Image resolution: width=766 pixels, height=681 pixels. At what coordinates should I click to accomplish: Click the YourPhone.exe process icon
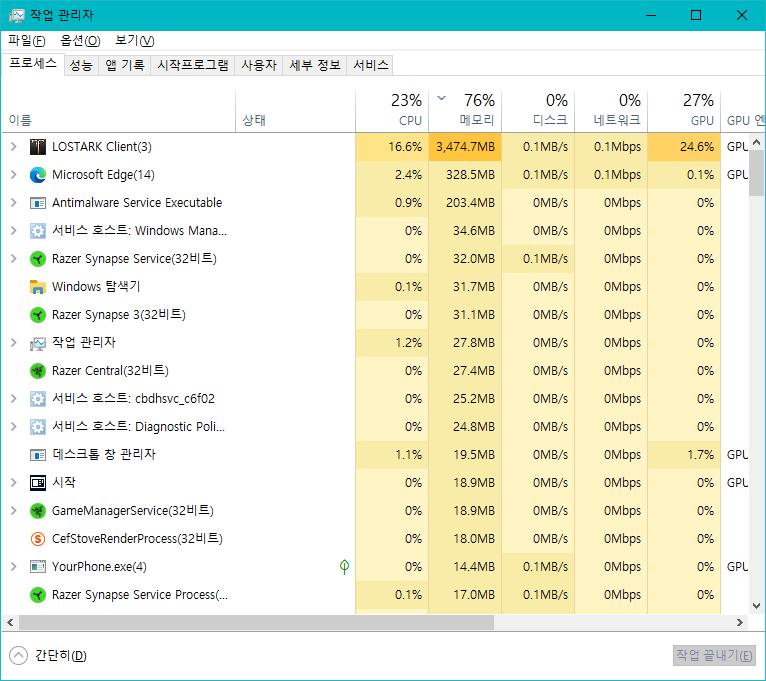pos(38,567)
